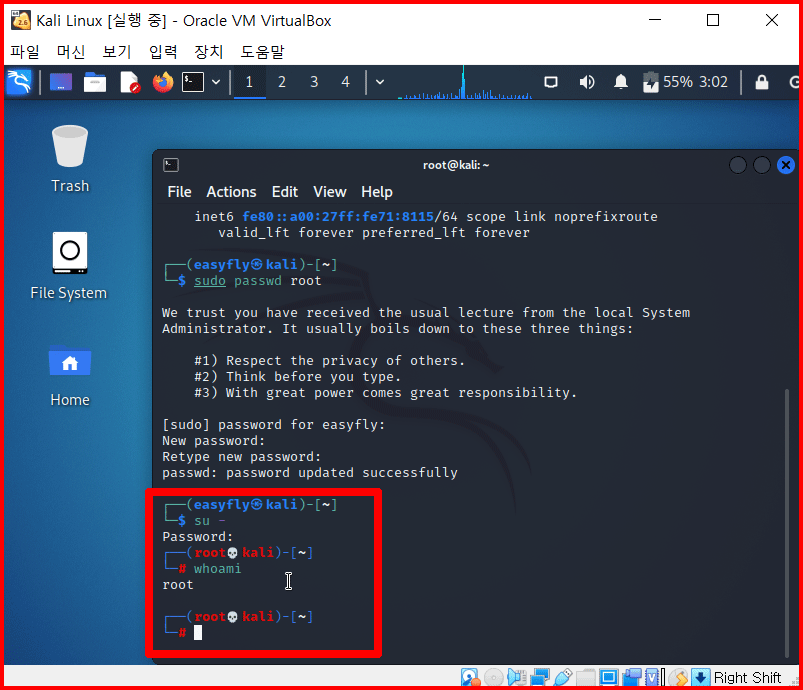
Task: Open the terminal Actions menu
Action: point(231,192)
